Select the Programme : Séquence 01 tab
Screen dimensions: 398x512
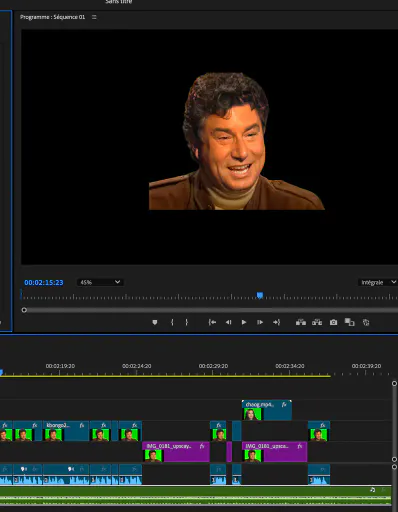[52, 17]
